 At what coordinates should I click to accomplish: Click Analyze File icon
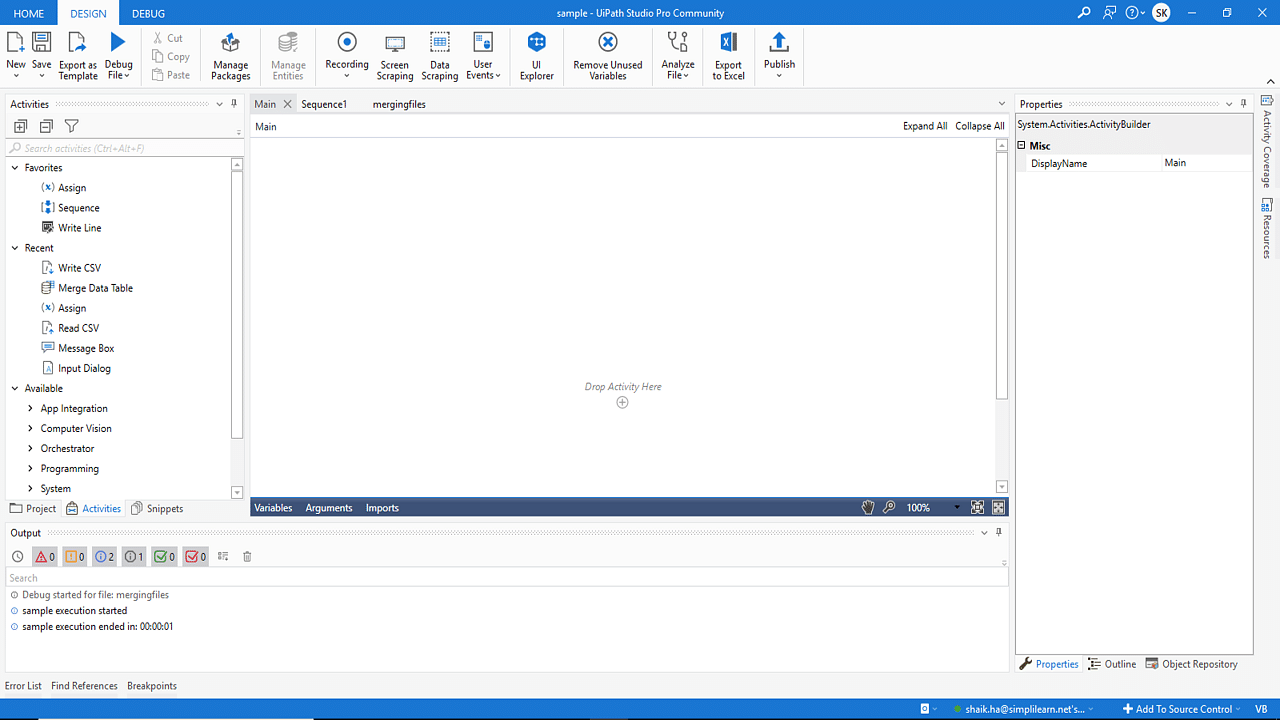(678, 42)
